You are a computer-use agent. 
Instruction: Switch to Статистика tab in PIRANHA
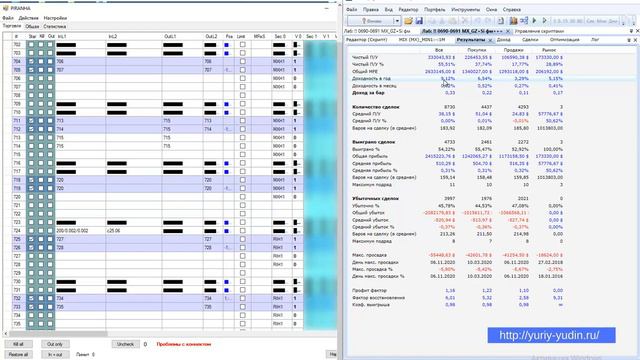55,27
